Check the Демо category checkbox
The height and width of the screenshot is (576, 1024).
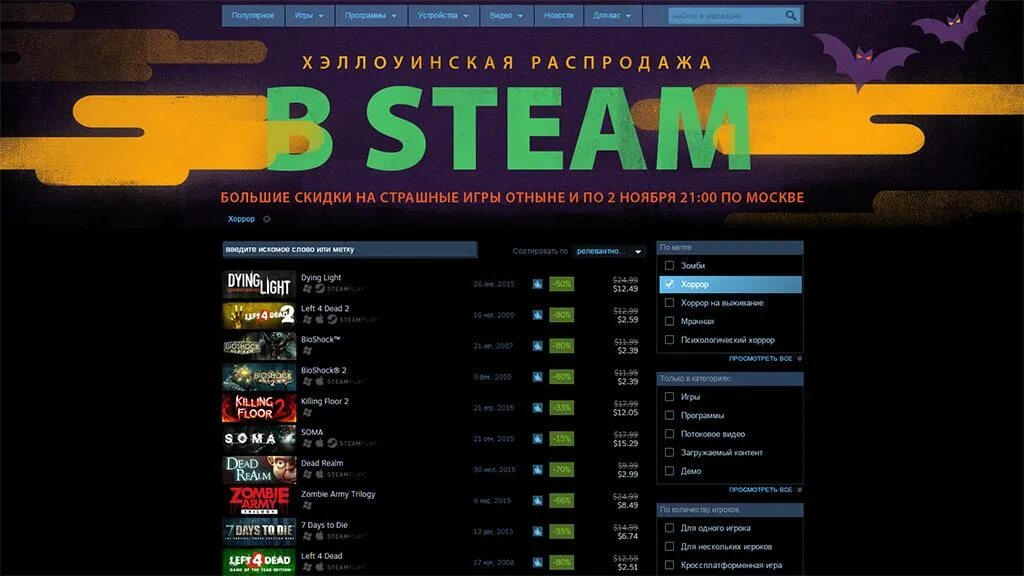pos(669,471)
